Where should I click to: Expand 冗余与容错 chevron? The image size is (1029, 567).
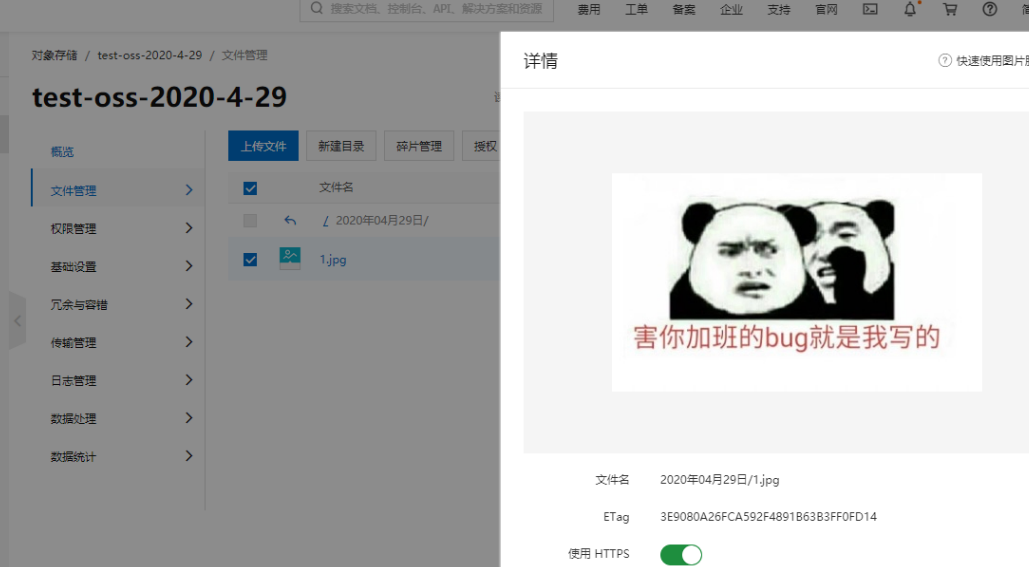pyautogui.click(x=189, y=304)
